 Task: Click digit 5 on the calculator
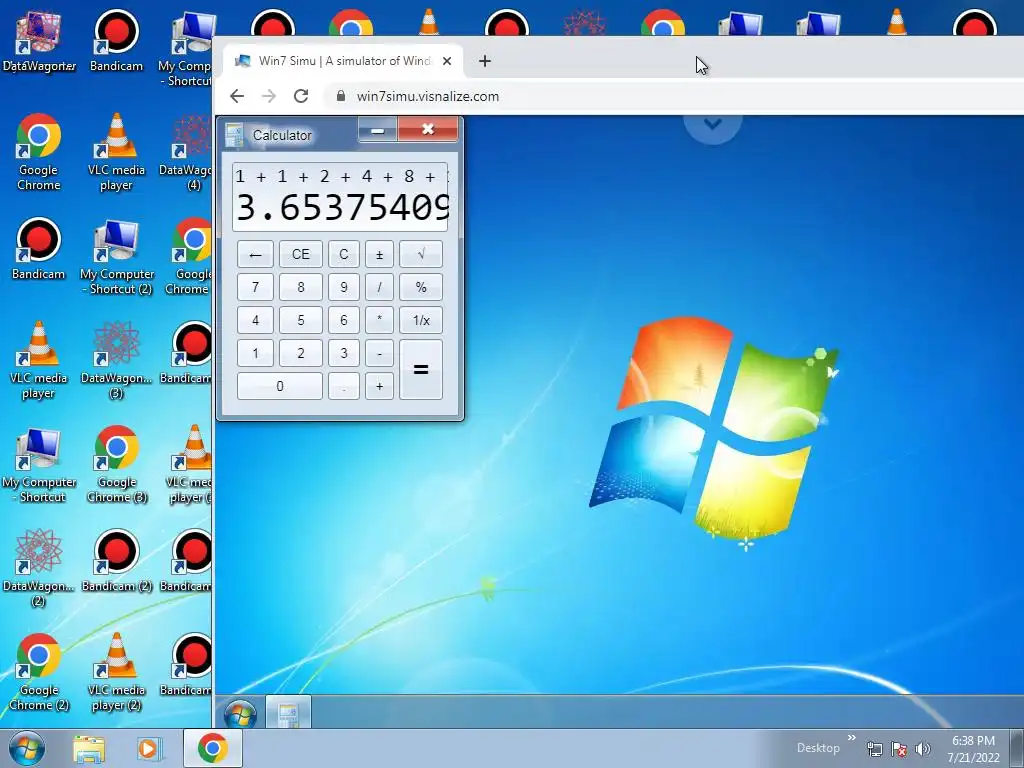click(300, 320)
